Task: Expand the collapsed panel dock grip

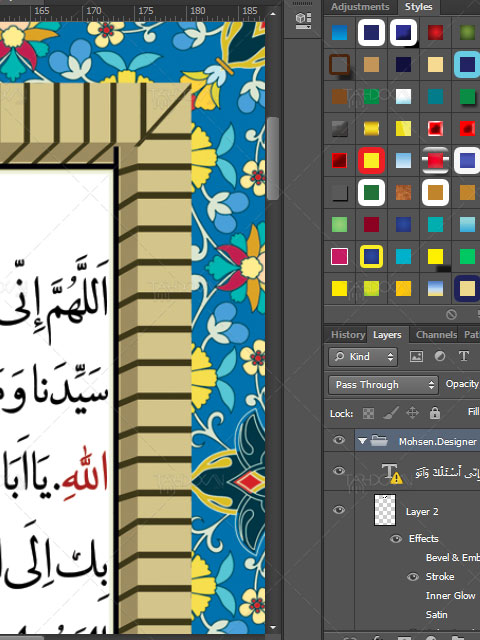Action: [302, 3]
